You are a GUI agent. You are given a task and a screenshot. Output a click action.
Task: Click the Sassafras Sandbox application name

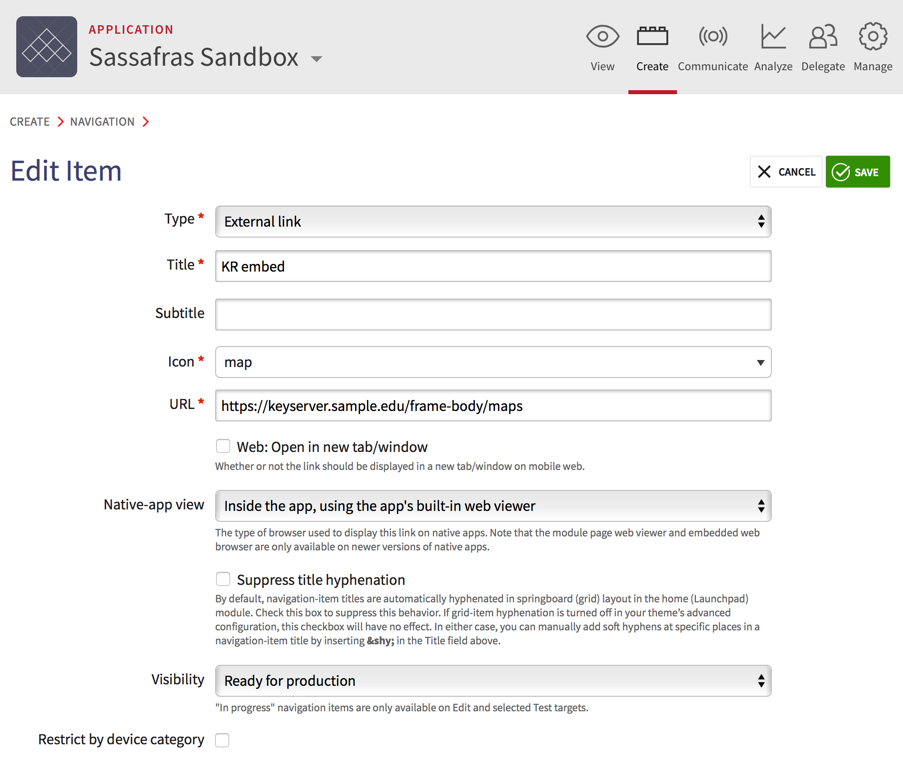click(194, 57)
